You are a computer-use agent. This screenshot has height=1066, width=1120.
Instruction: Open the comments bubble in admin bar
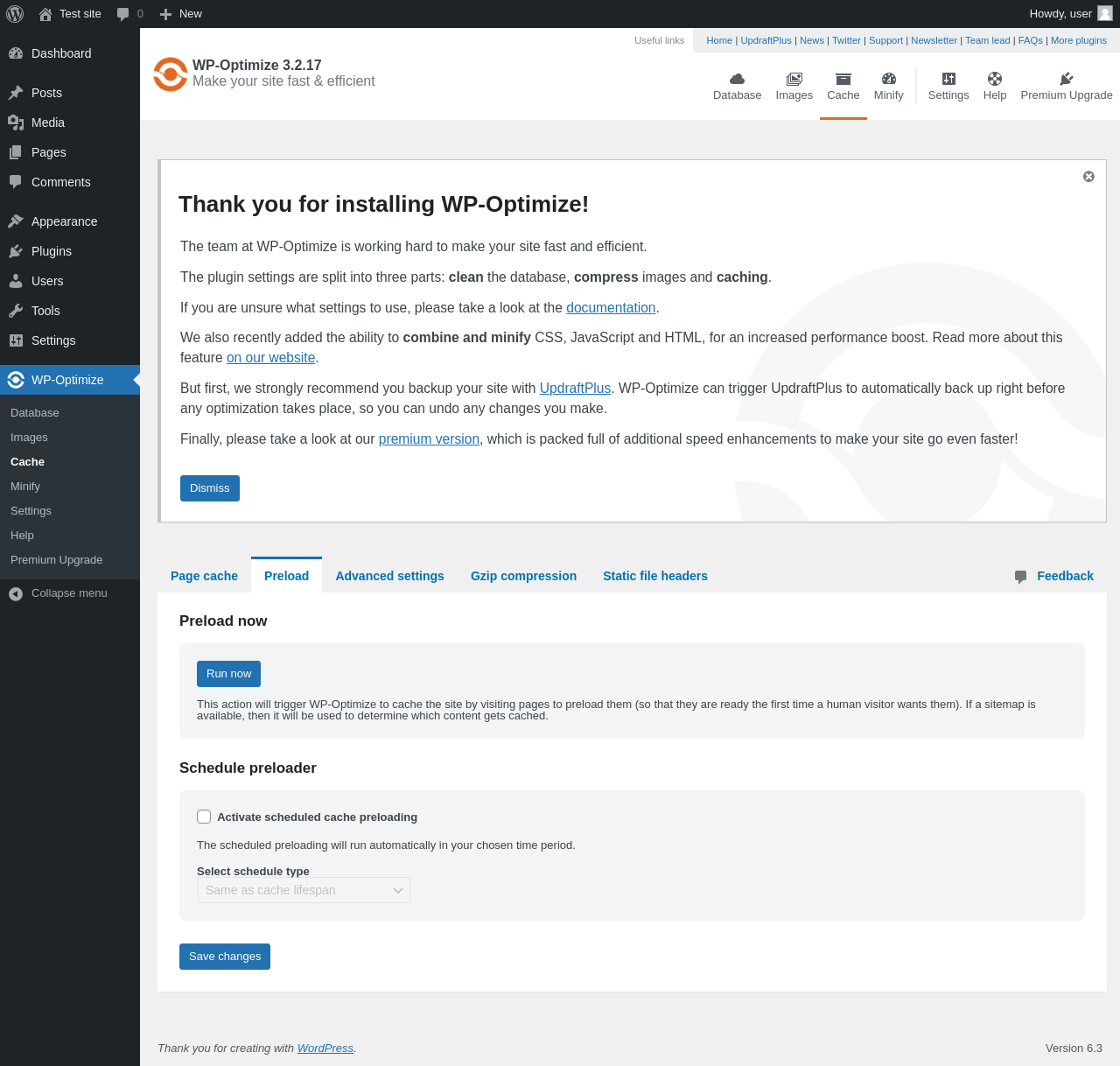click(x=129, y=14)
